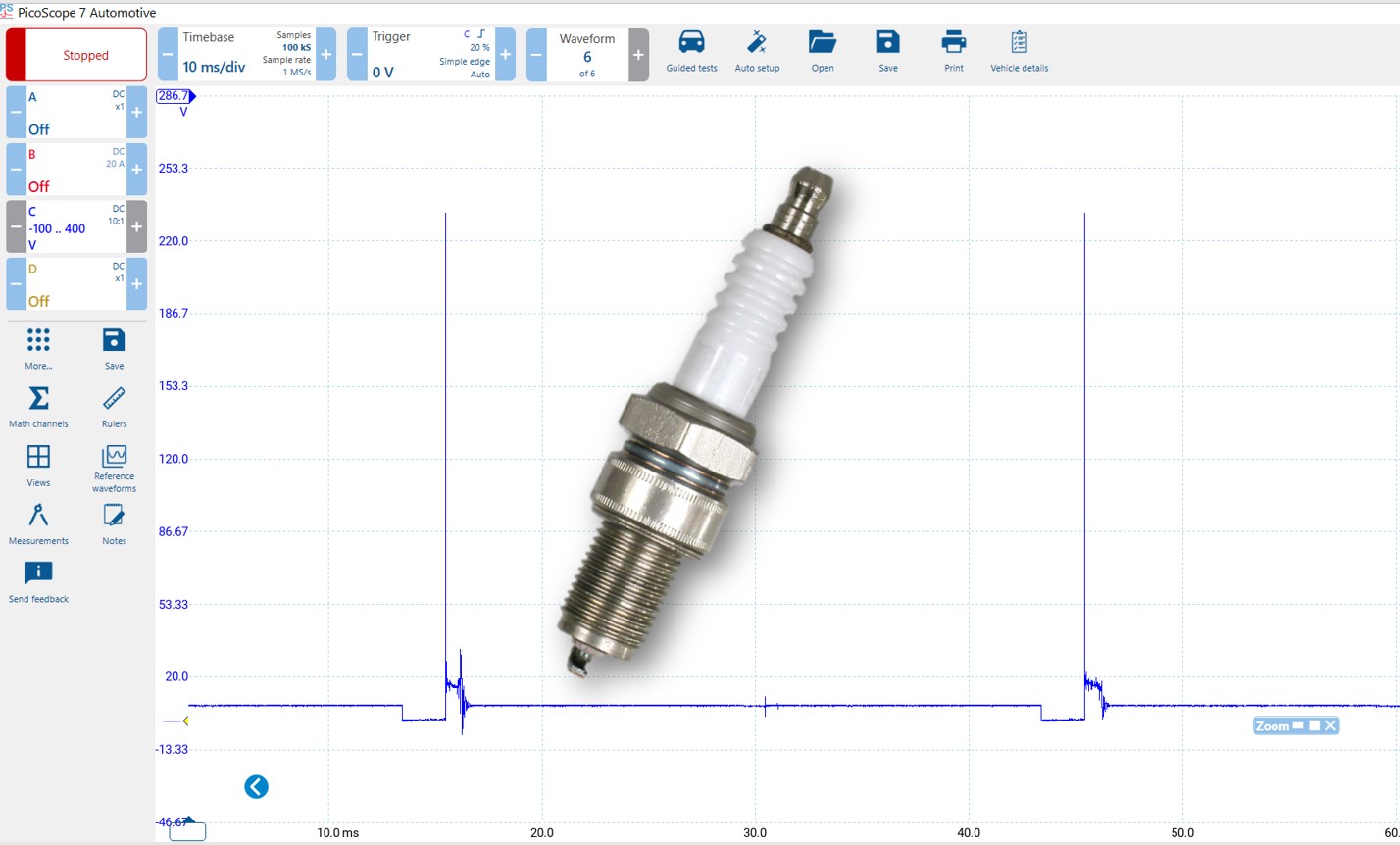Image resolution: width=1400 pixels, height=845 pixels.
Task: Click the yellow trigger level marker
Action: (x=185, y=721)
